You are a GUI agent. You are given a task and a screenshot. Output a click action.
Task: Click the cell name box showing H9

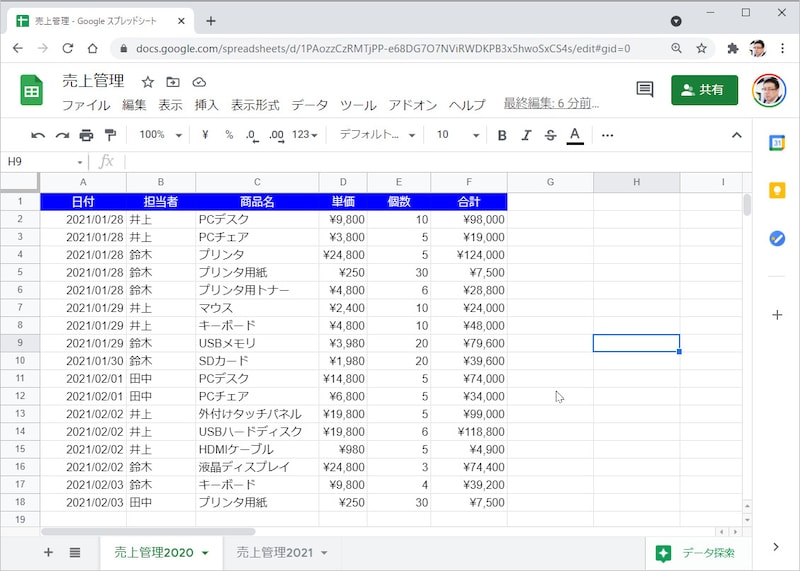[x=44, y=162]
